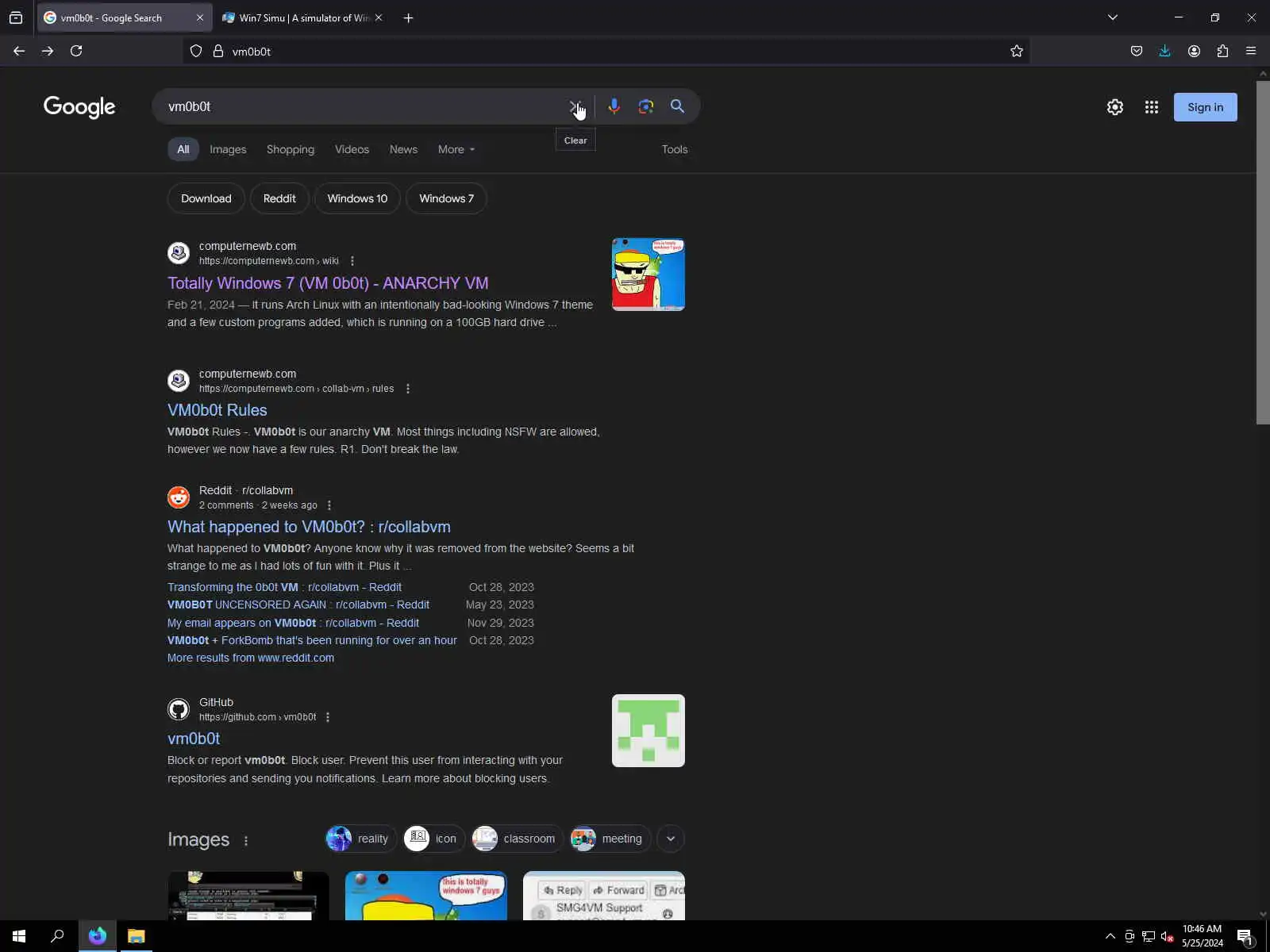The height and width of the screenshot is (952, 1270).
Task: Close the Win7 Simu tab
Action: [x=379, y=17]
